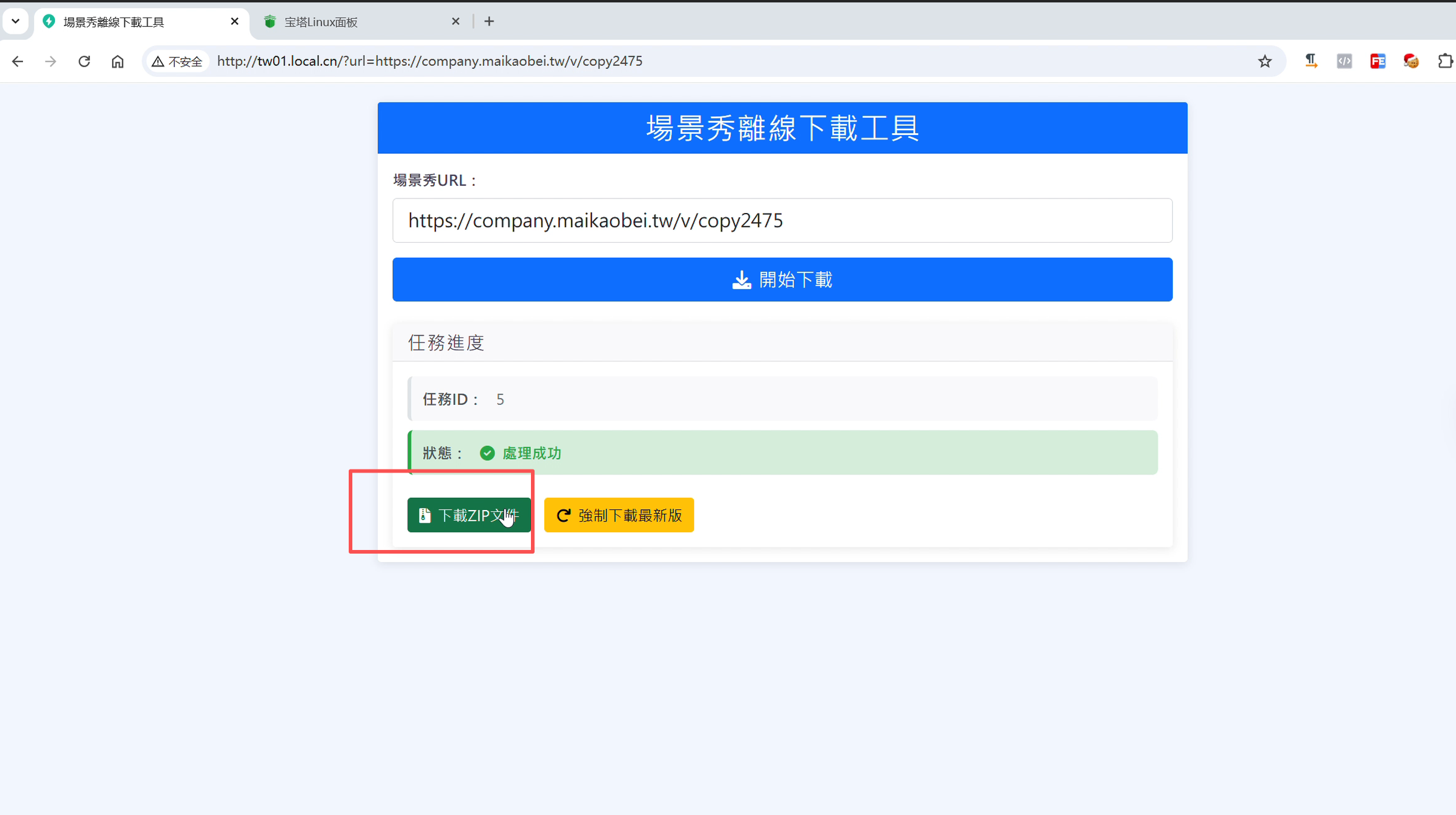Start the download with 開始下載
The height and width of the screenshot is (815, 1456).
782,279
